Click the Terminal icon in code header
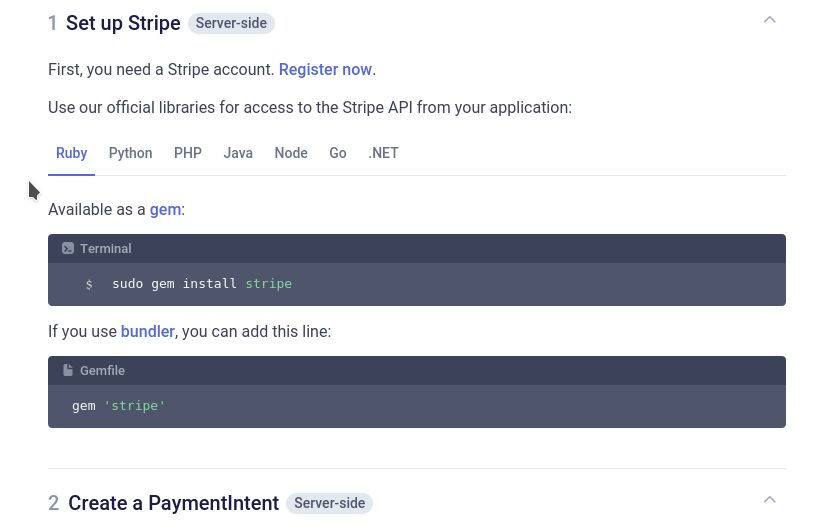 68,248
